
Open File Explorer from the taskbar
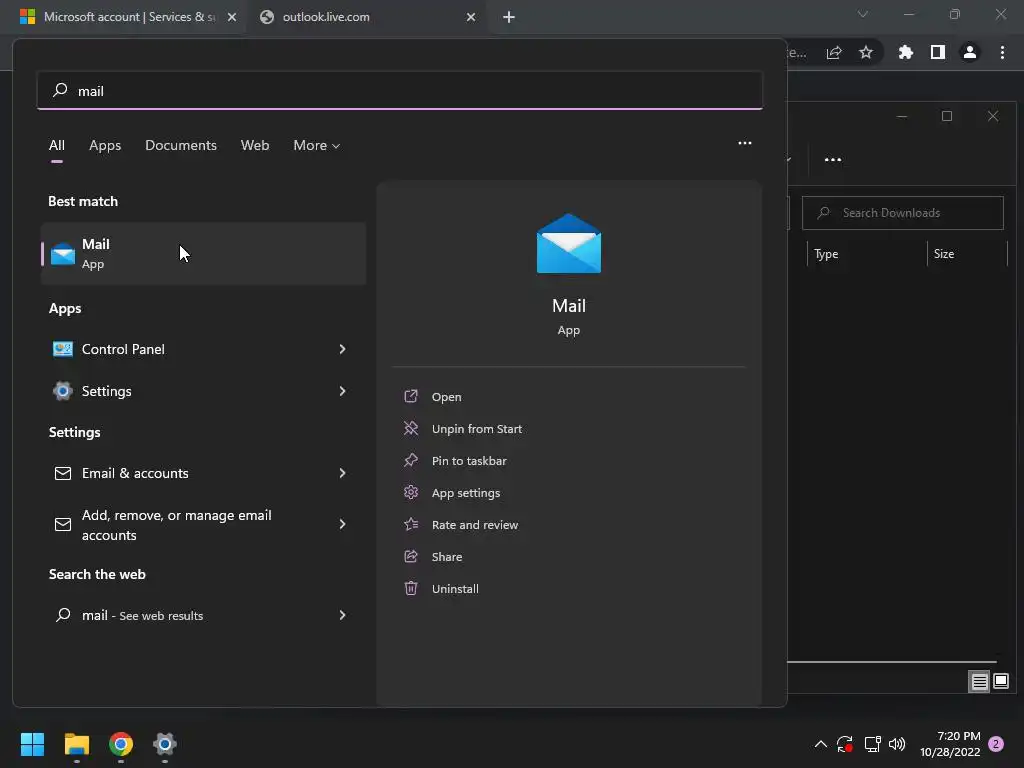coord(76,744)
